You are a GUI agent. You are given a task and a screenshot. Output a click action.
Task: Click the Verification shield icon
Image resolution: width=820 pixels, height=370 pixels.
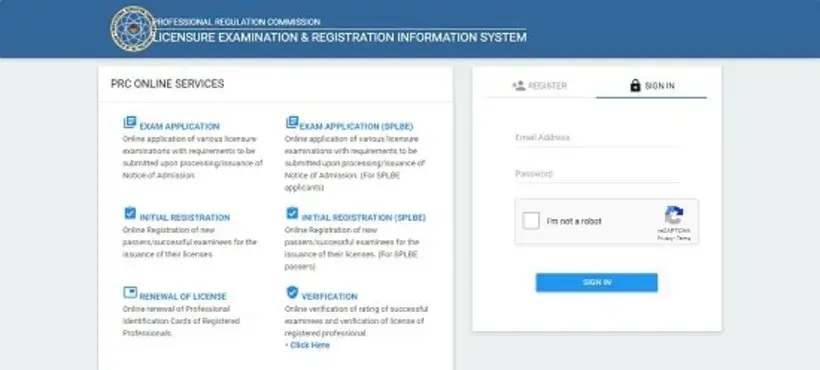click(292, 292)
